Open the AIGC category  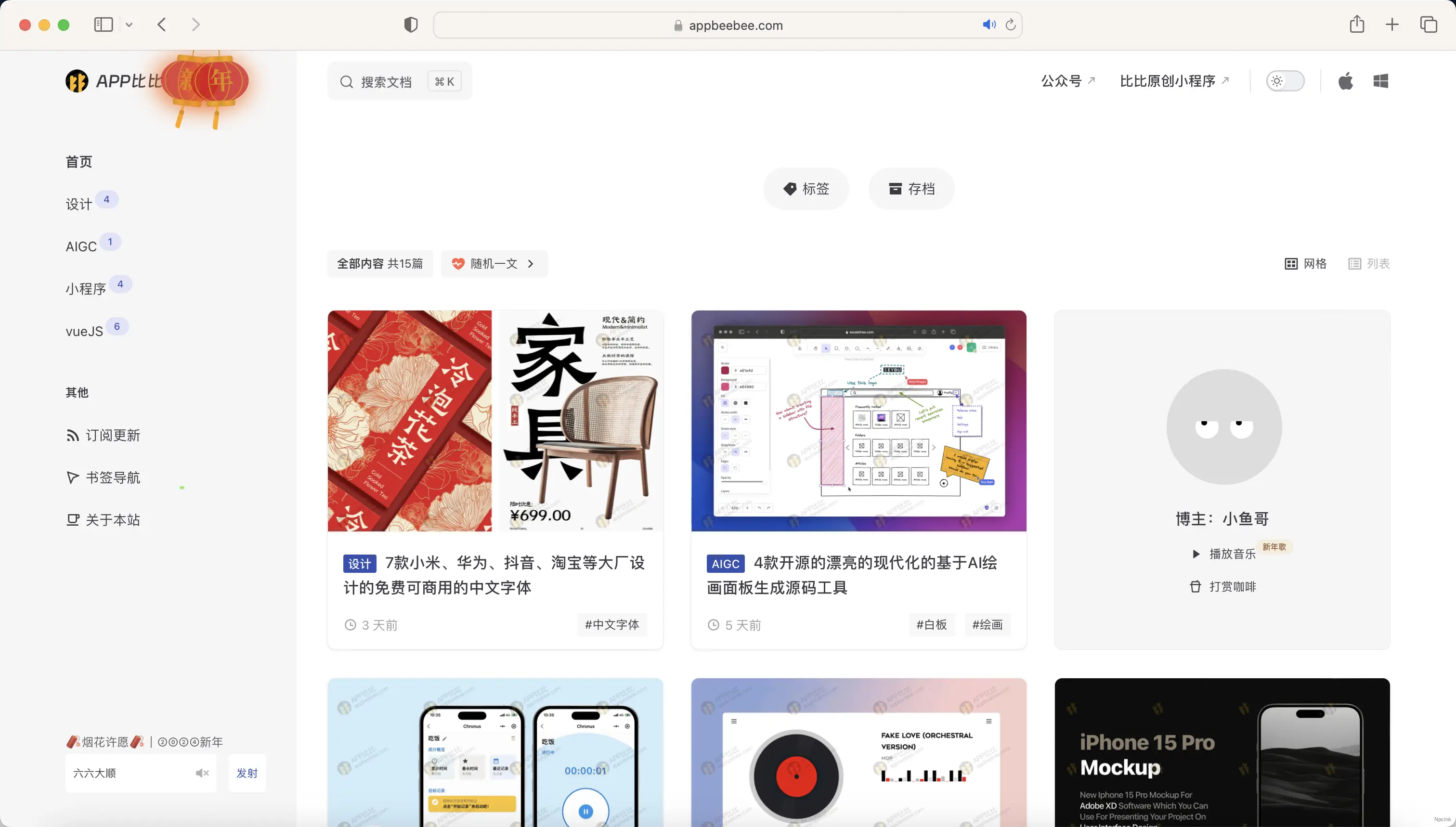(81, 246)
